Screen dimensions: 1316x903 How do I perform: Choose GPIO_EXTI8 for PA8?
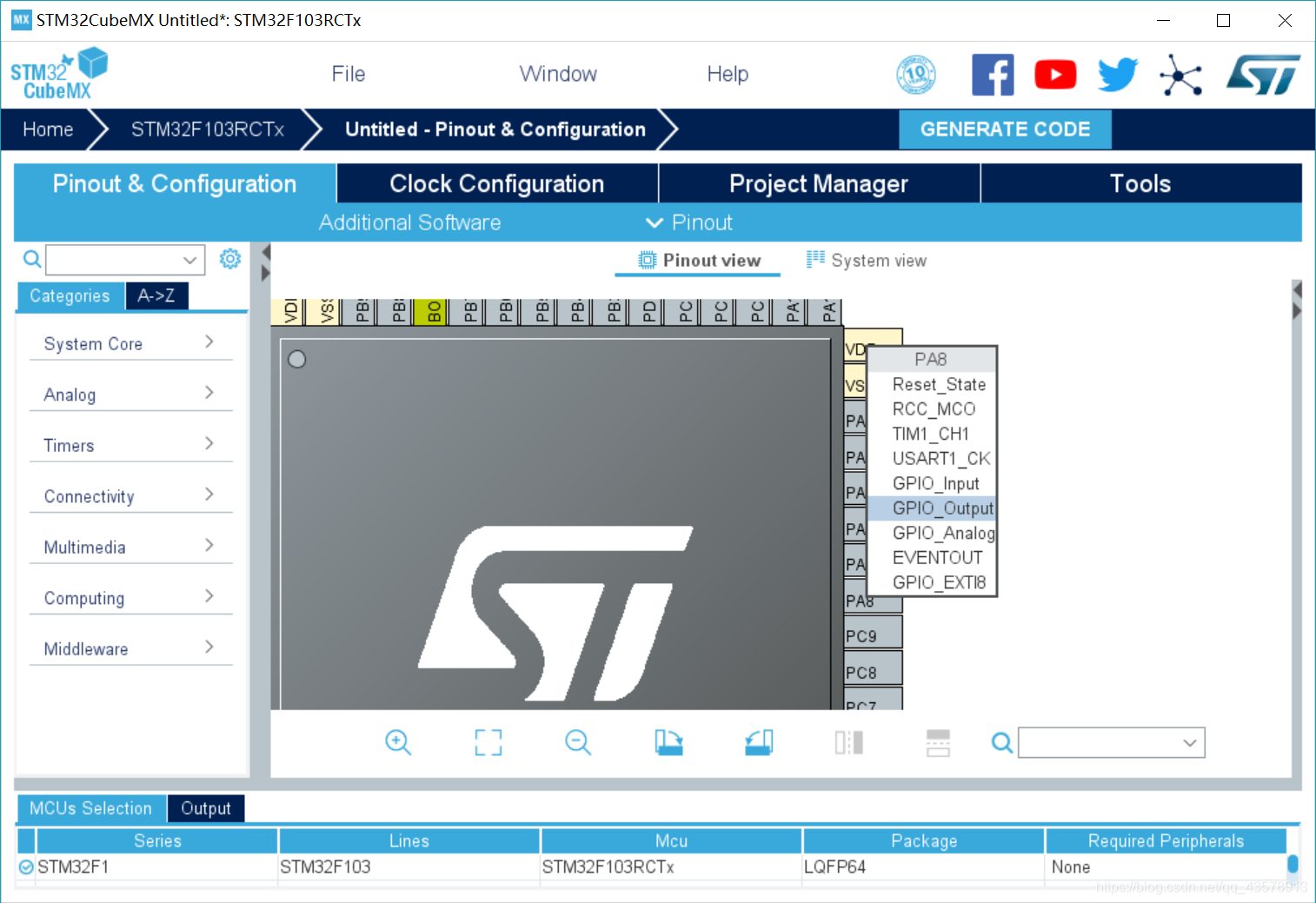[932, 582]
